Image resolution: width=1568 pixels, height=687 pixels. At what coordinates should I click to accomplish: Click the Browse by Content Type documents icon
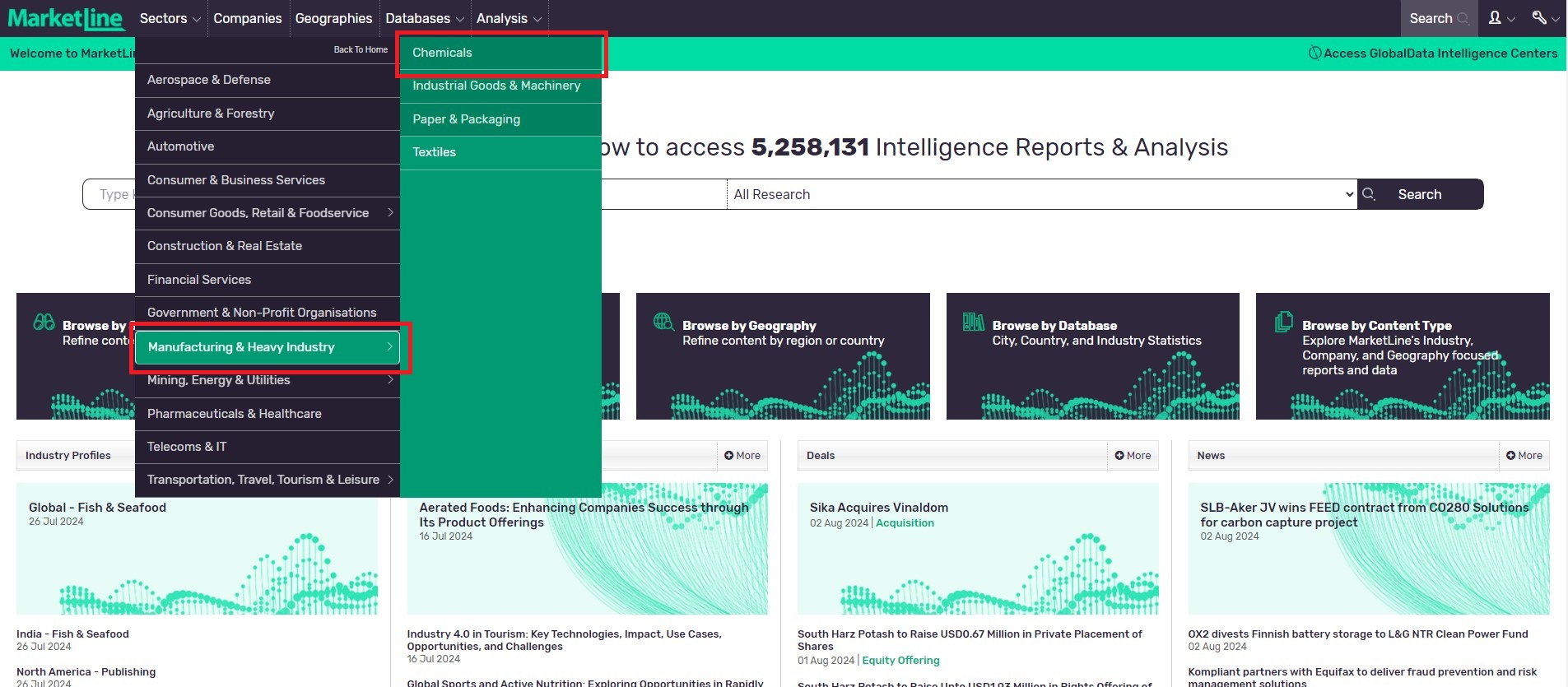1283,322
